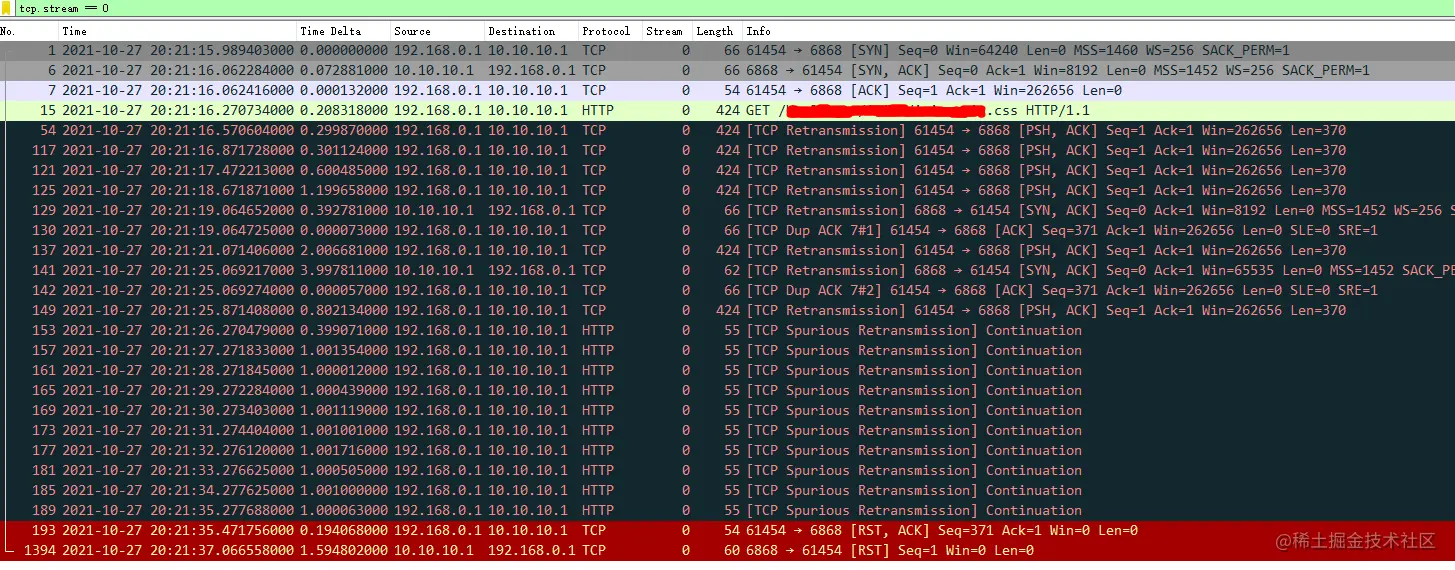Select packet 189 Spurious Retransmission row
The image size is (1455, 570).
click(727, 510)
